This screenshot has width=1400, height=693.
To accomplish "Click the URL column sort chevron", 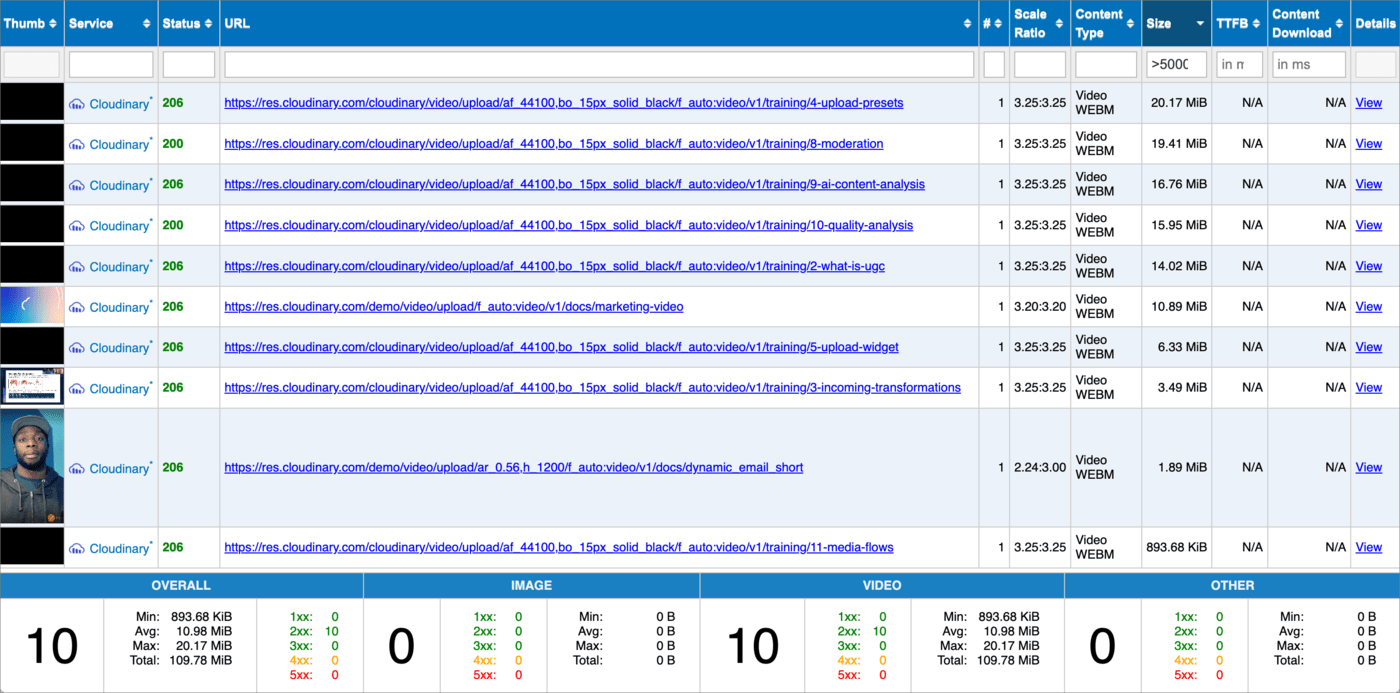I will 967,23.
